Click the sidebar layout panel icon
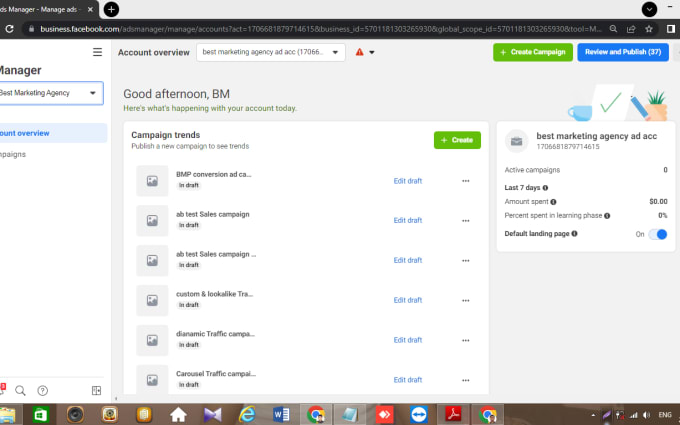Viewport: 680px width, 425px height. point(96,390)
